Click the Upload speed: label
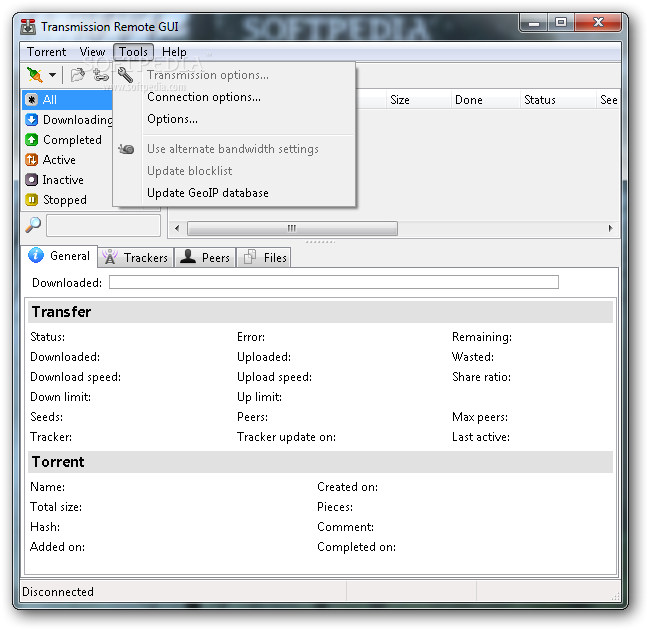Image resolution: width=649 pixels, height=630 pixels. (x=274, y=377)
